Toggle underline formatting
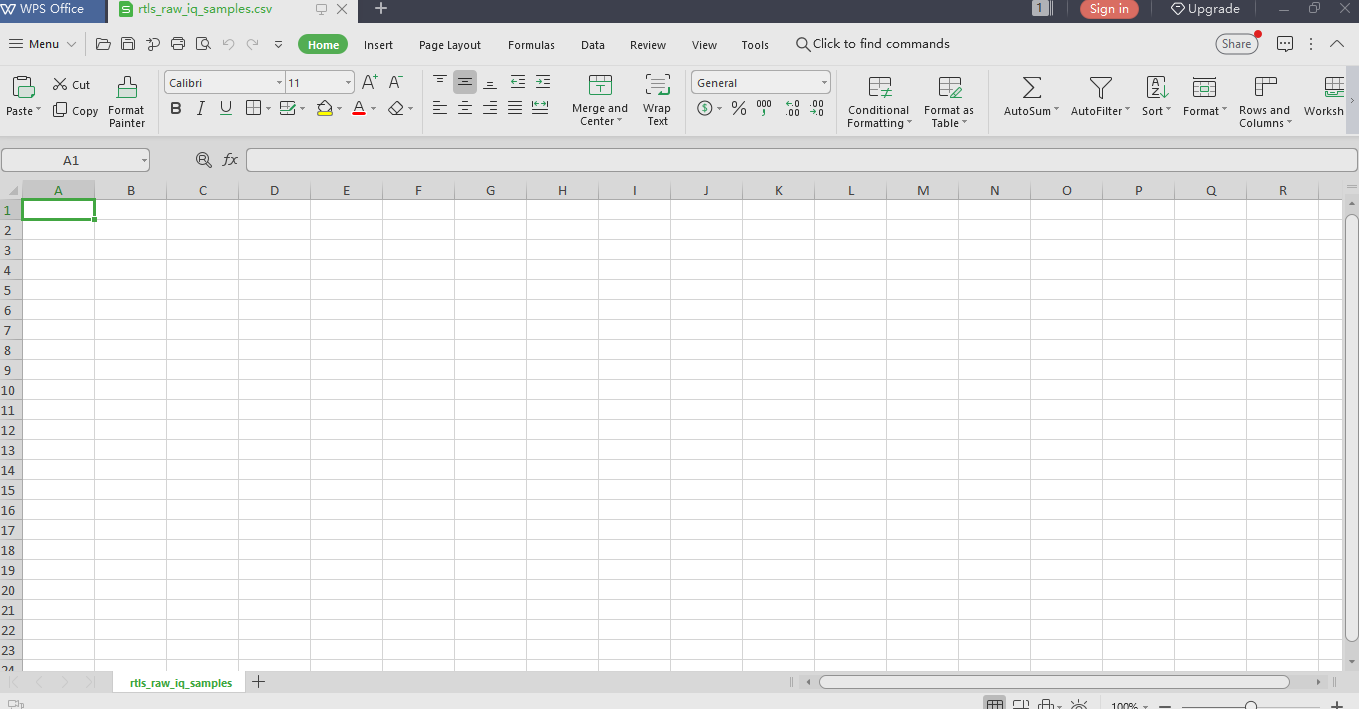Image resolution: width=1359 pixels, height=709 pixels. [226, 108]
